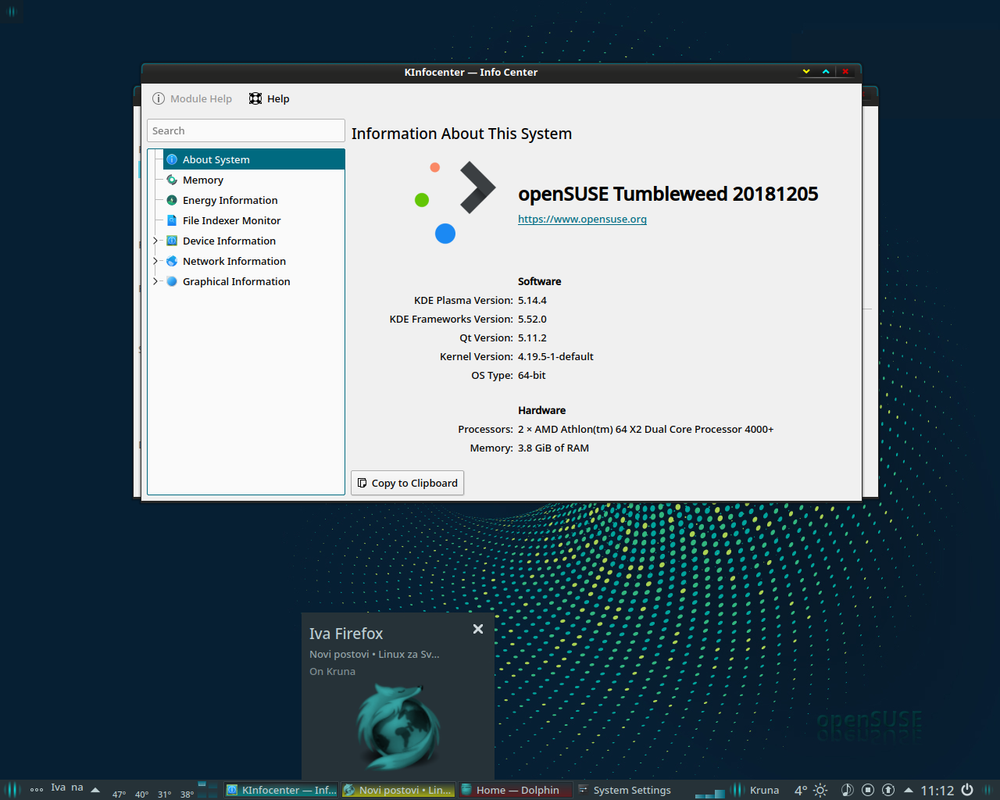Click the Kruna activity launcher icon

coord(737,790)
